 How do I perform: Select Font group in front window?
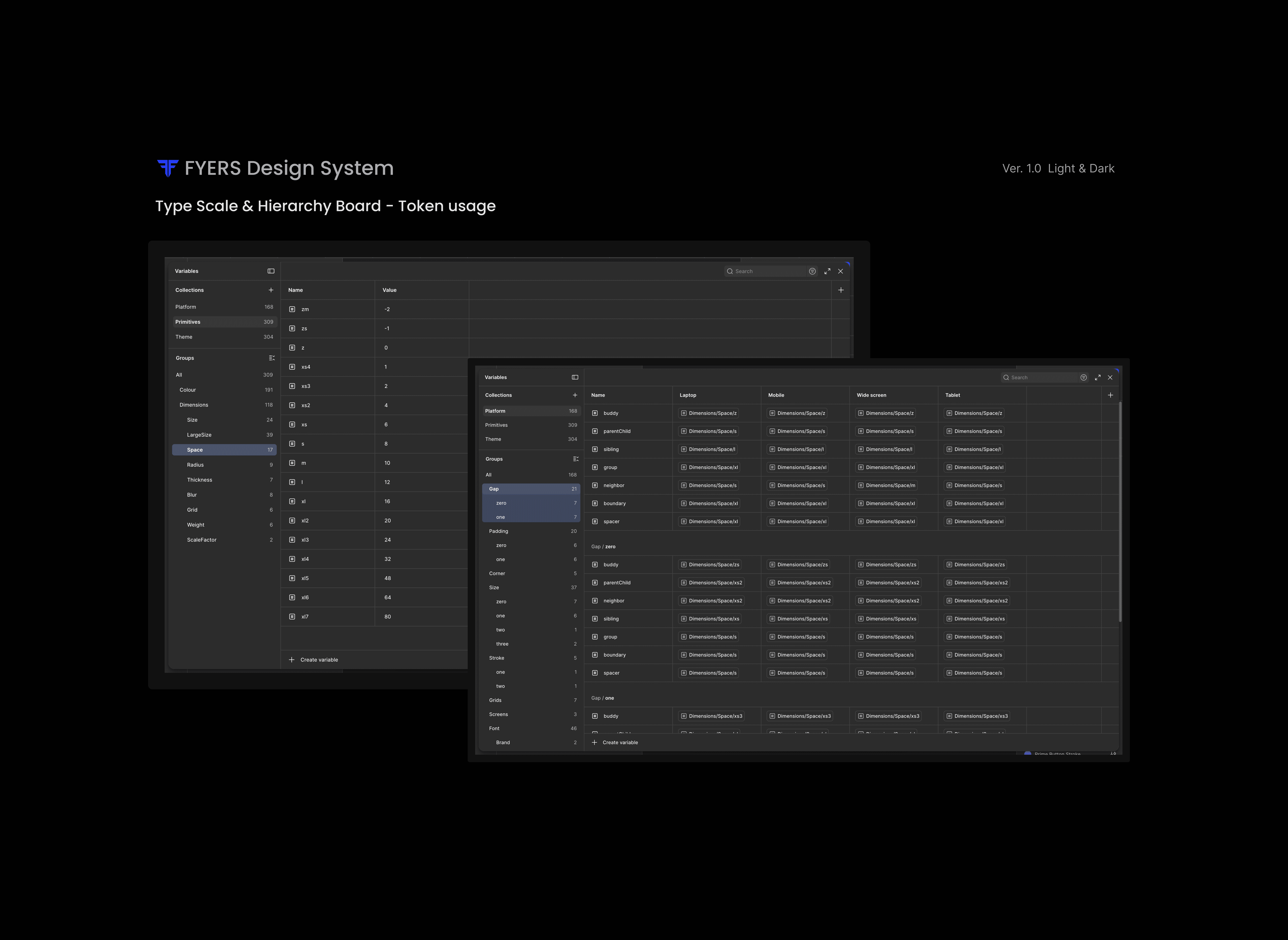point(531,728)
